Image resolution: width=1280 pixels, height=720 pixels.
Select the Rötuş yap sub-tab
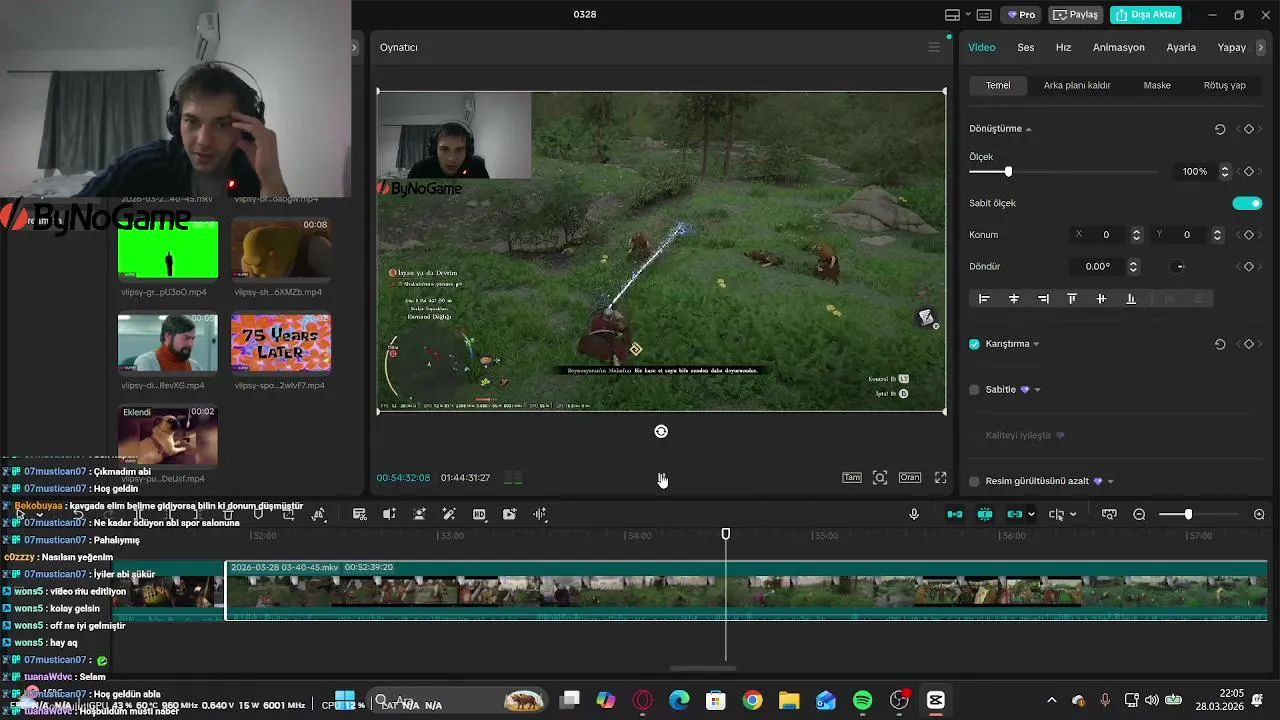(x=1225, y=85)
